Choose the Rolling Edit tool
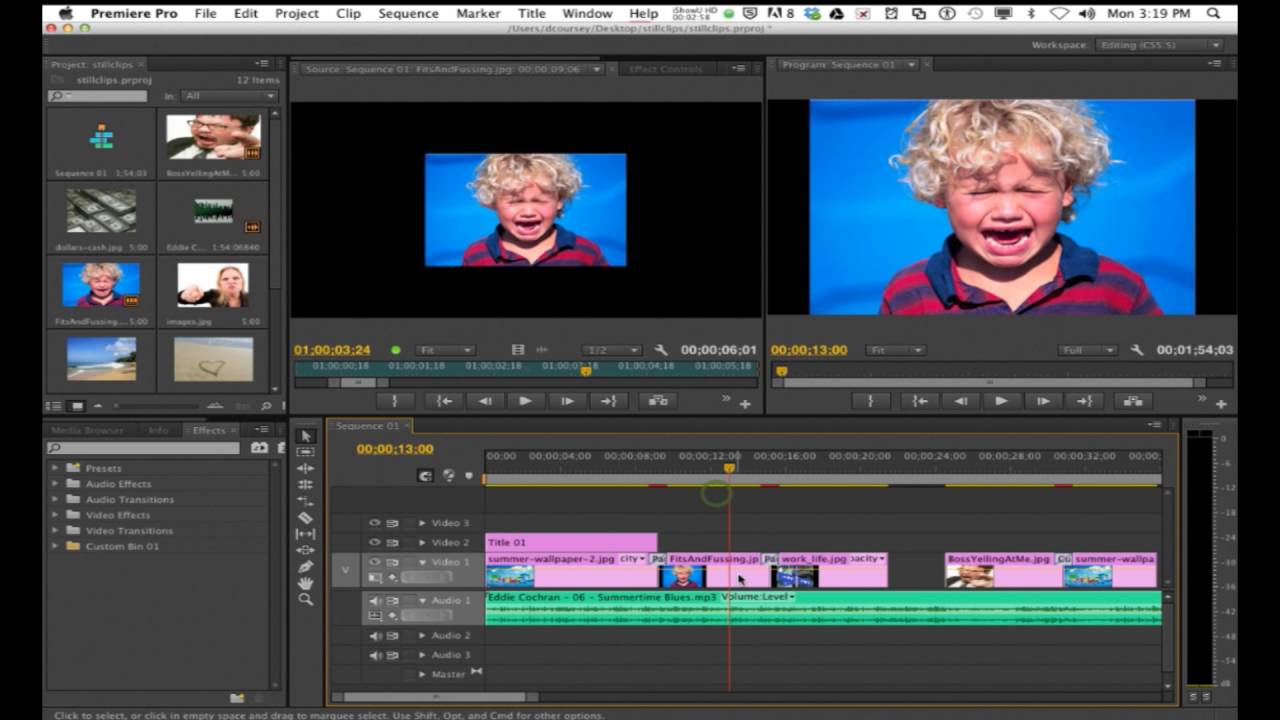 [x=306, y=484]
